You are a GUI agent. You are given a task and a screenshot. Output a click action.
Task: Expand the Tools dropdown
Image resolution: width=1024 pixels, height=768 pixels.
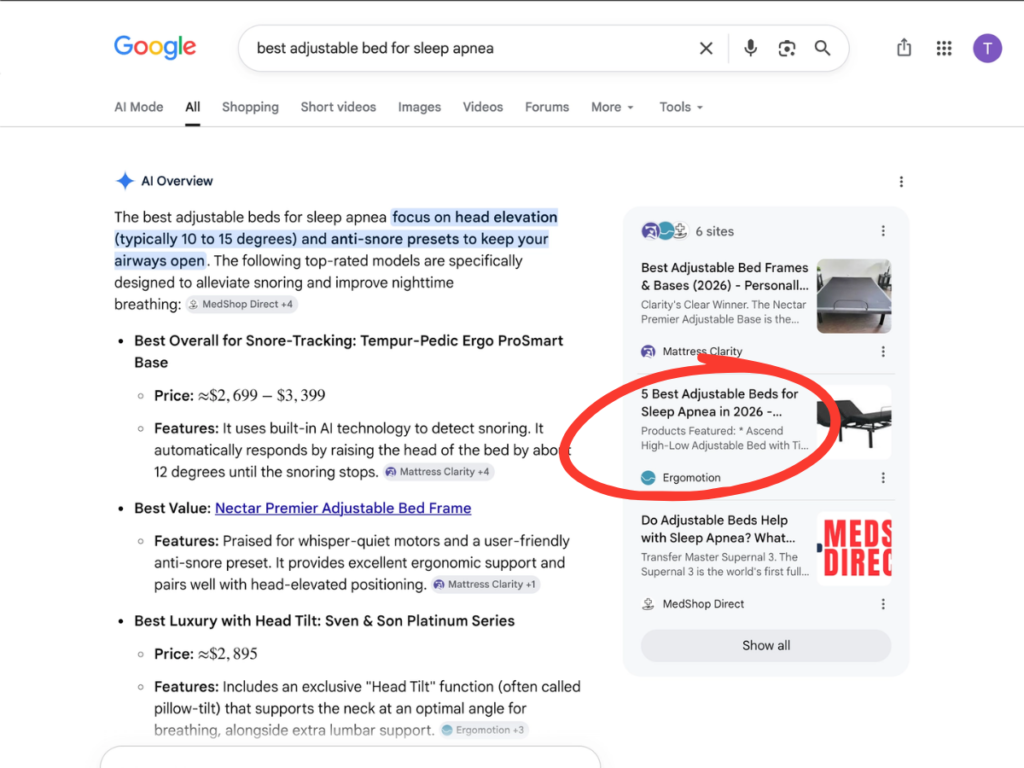(680, 107)
